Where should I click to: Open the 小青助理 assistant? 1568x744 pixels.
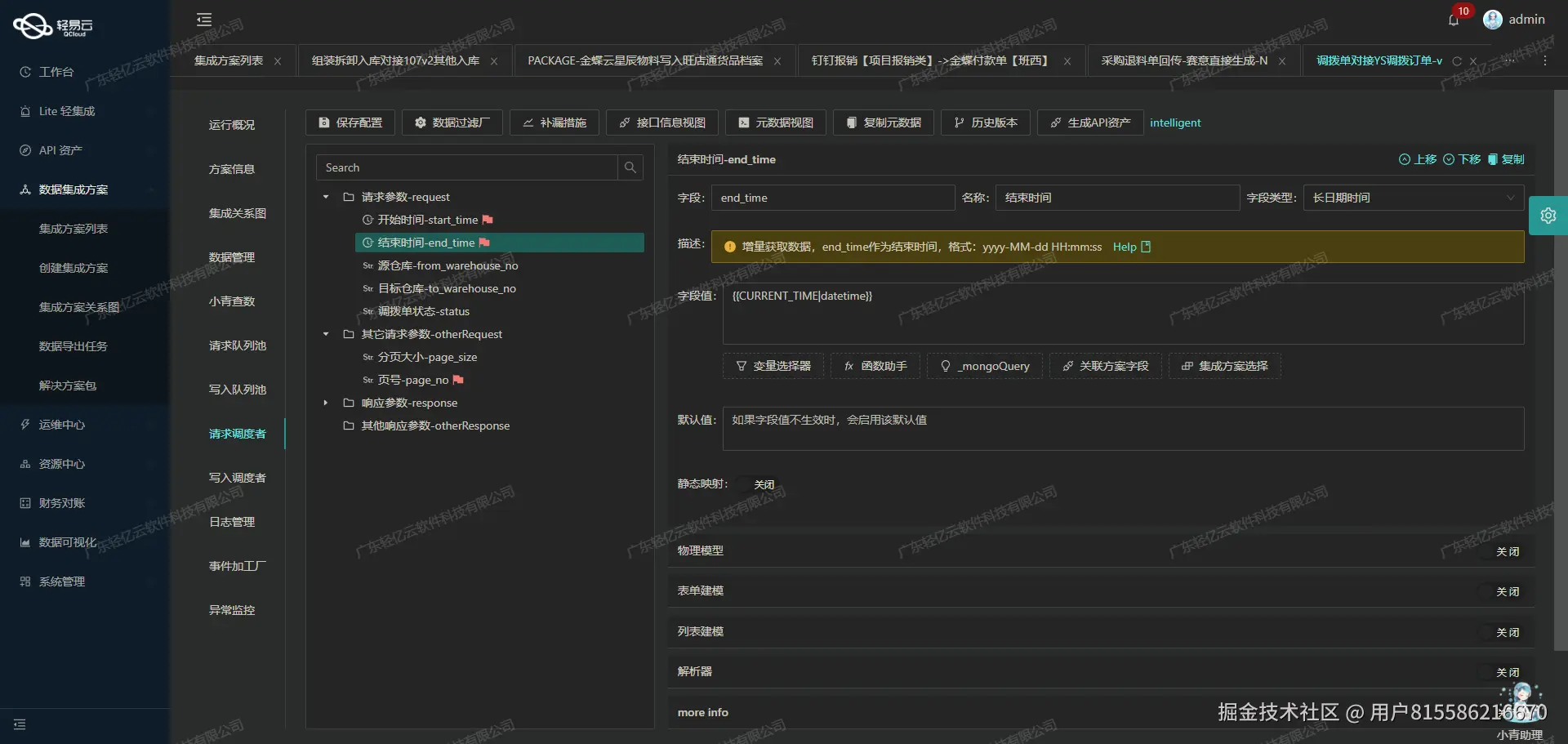pos(1521,709)
